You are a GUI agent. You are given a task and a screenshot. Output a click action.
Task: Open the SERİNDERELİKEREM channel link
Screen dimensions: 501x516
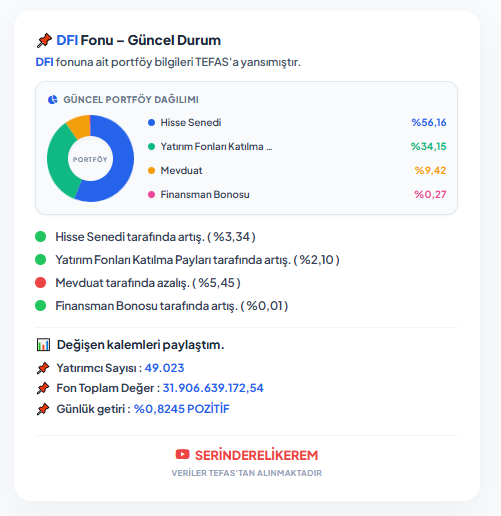coord(256,455)
